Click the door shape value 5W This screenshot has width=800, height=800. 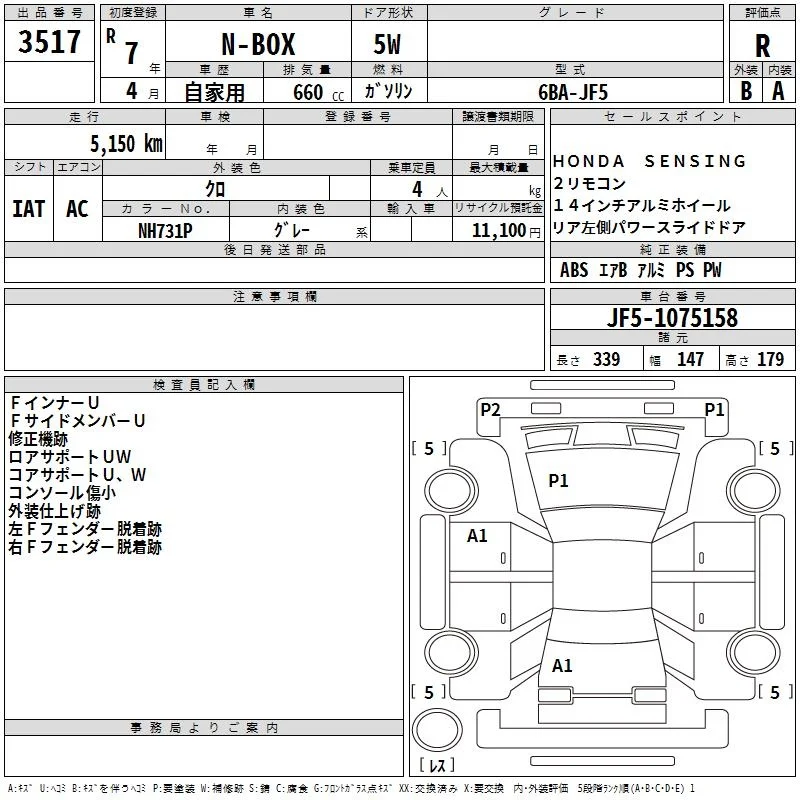tap(387, 44)
